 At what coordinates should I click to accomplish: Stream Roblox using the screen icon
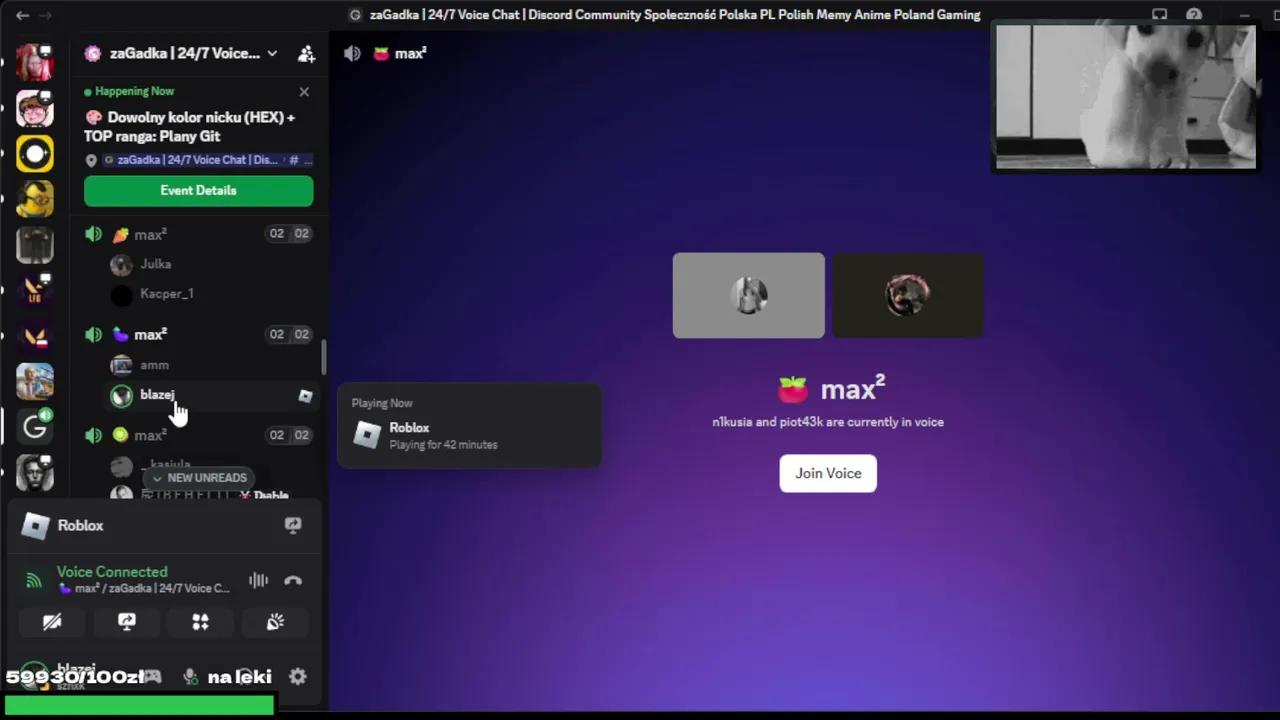pyautogui.click(x=293, y=525)
